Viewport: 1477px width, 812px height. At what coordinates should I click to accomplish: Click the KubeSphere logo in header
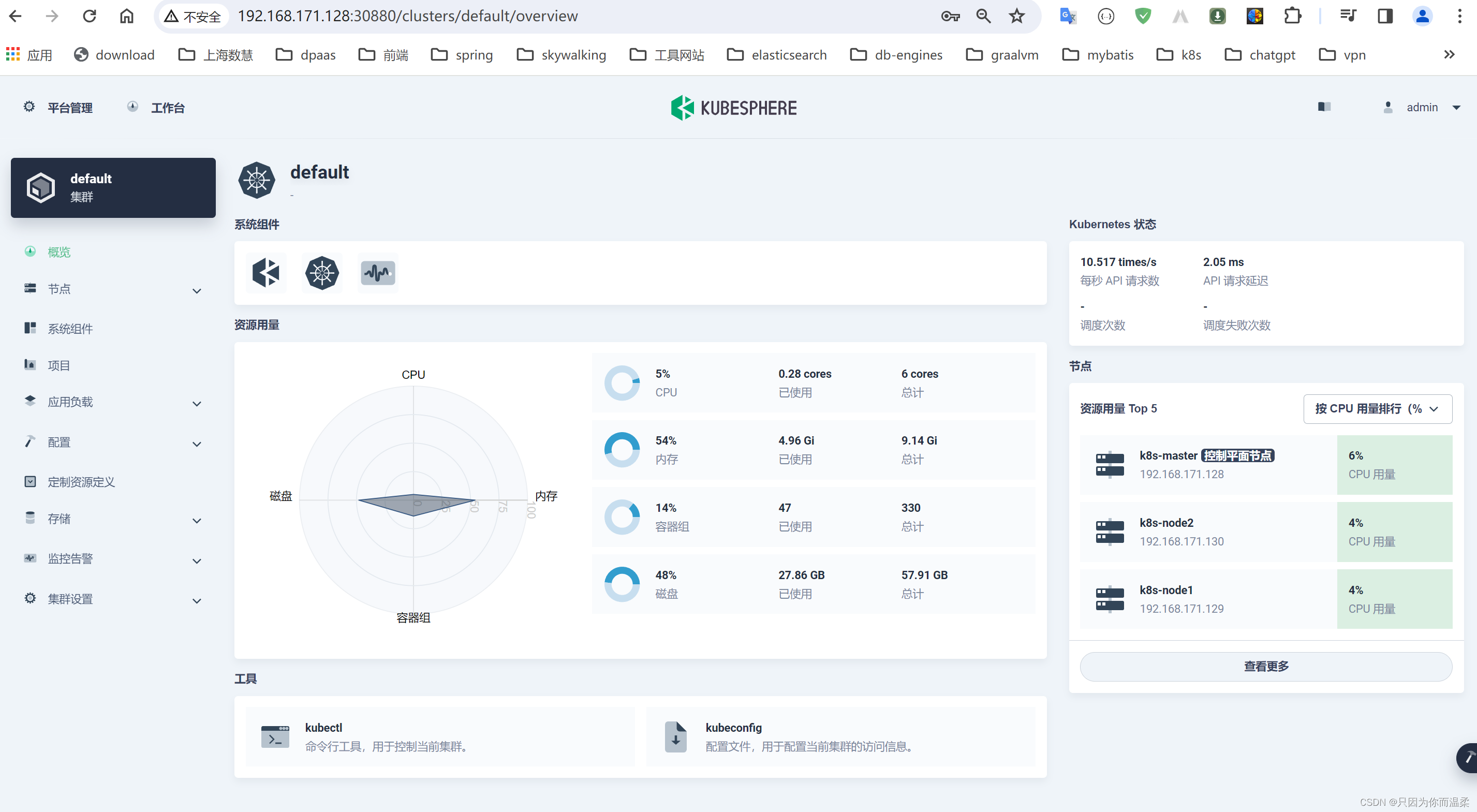[x=733, y=107]
